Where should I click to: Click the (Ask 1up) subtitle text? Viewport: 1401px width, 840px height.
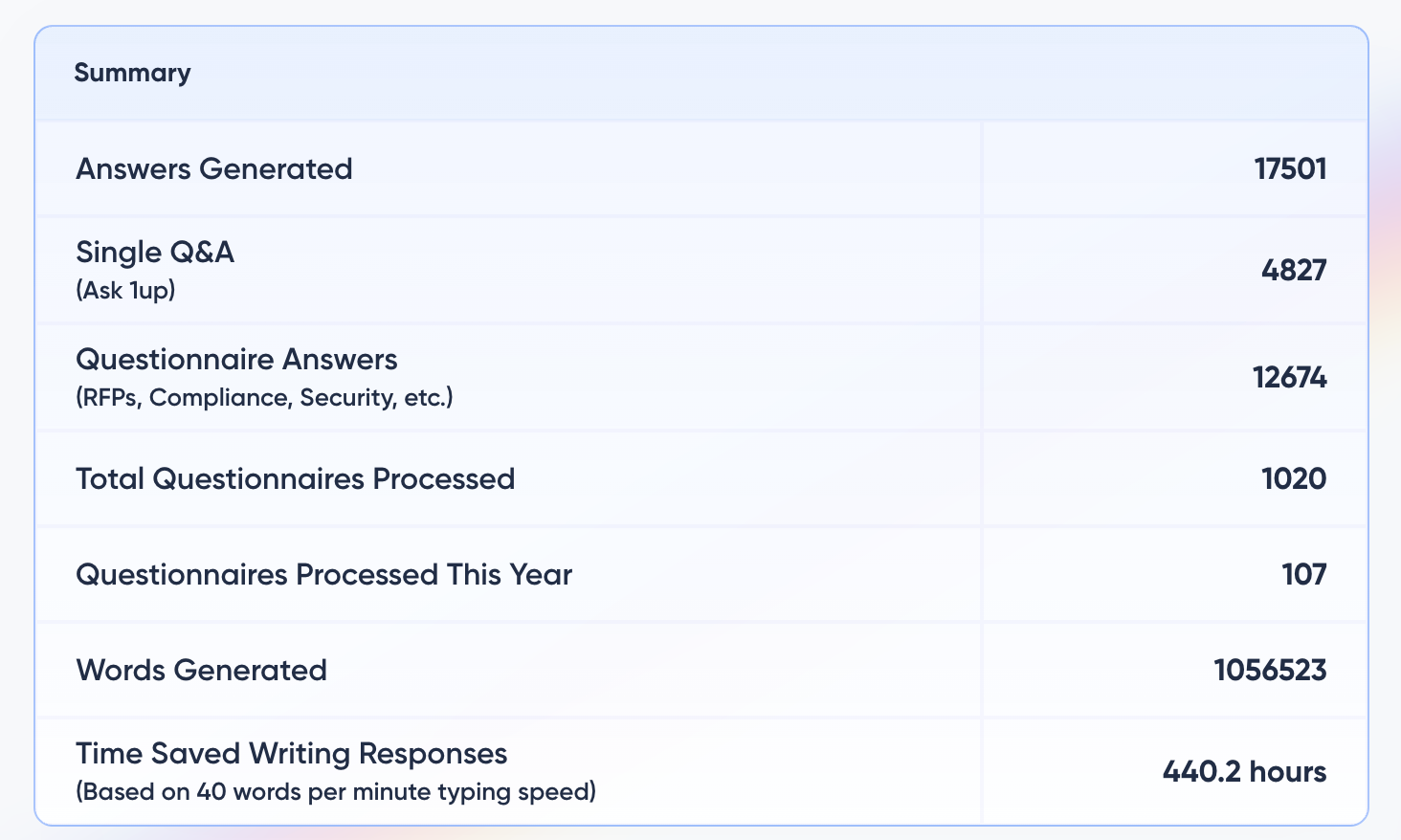125,290
